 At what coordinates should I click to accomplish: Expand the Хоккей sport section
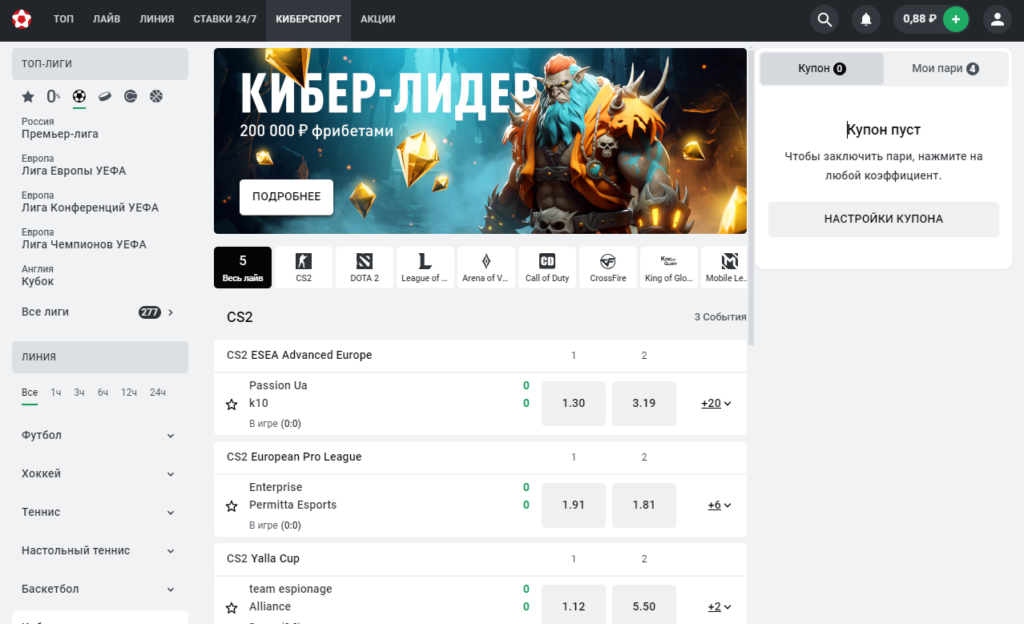click(100, 474)
